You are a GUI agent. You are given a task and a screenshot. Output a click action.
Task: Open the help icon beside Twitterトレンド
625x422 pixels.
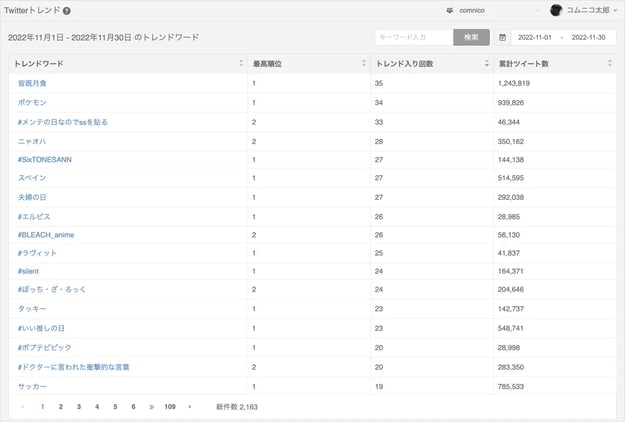[67, 11]
